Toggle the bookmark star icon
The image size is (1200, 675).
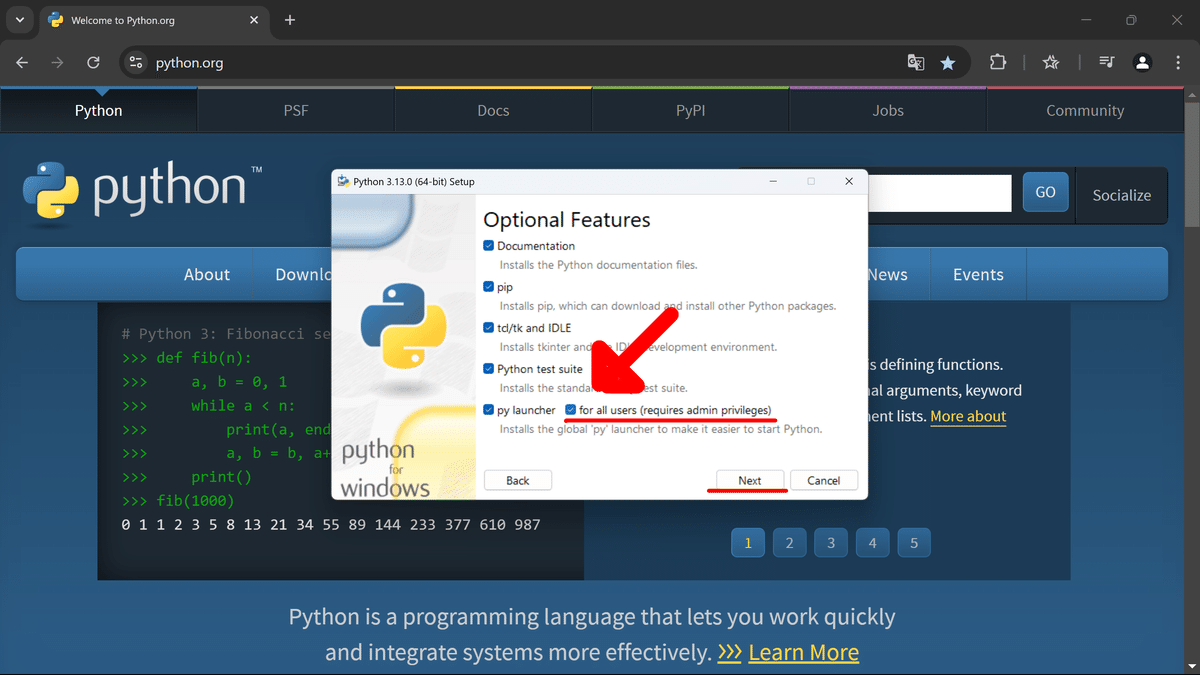[947, 62]
